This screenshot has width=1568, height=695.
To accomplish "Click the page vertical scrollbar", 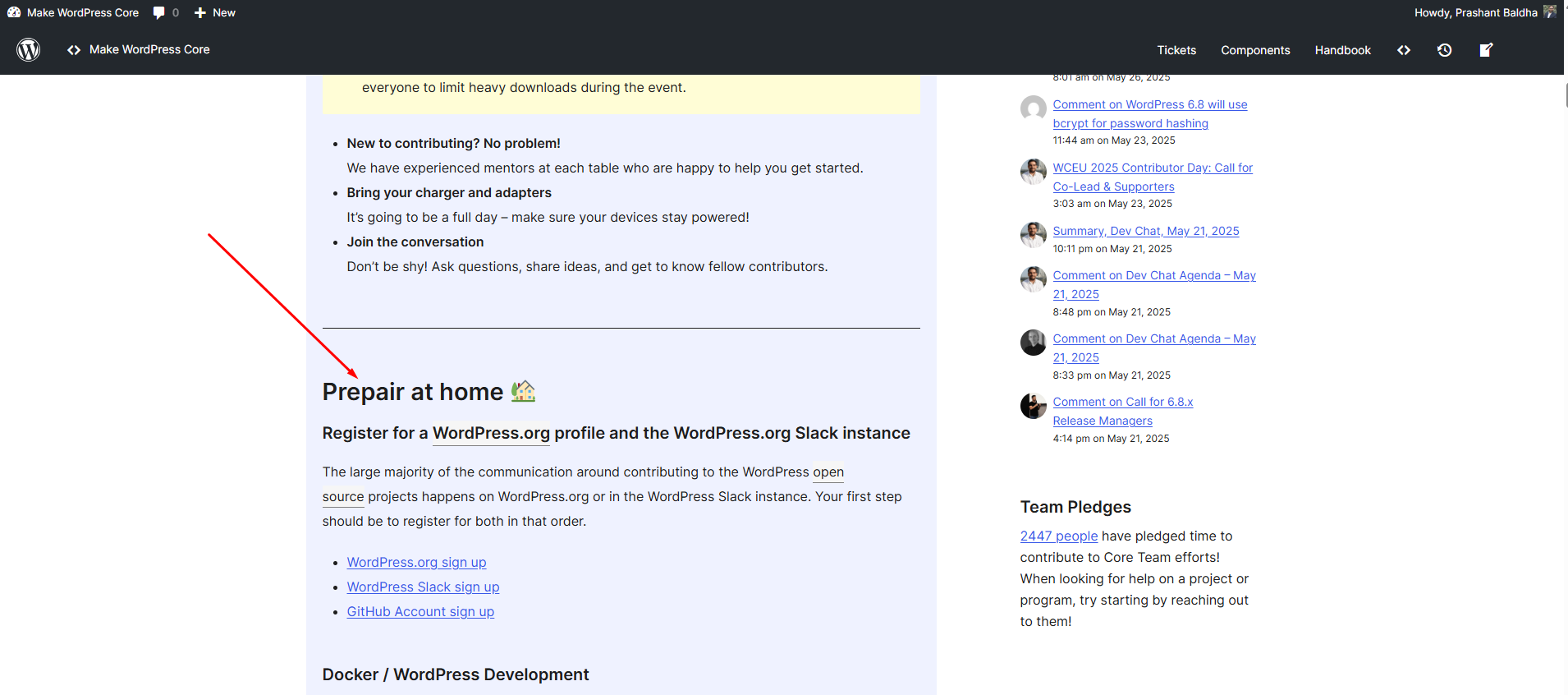I will click(x=1566, y=95).
